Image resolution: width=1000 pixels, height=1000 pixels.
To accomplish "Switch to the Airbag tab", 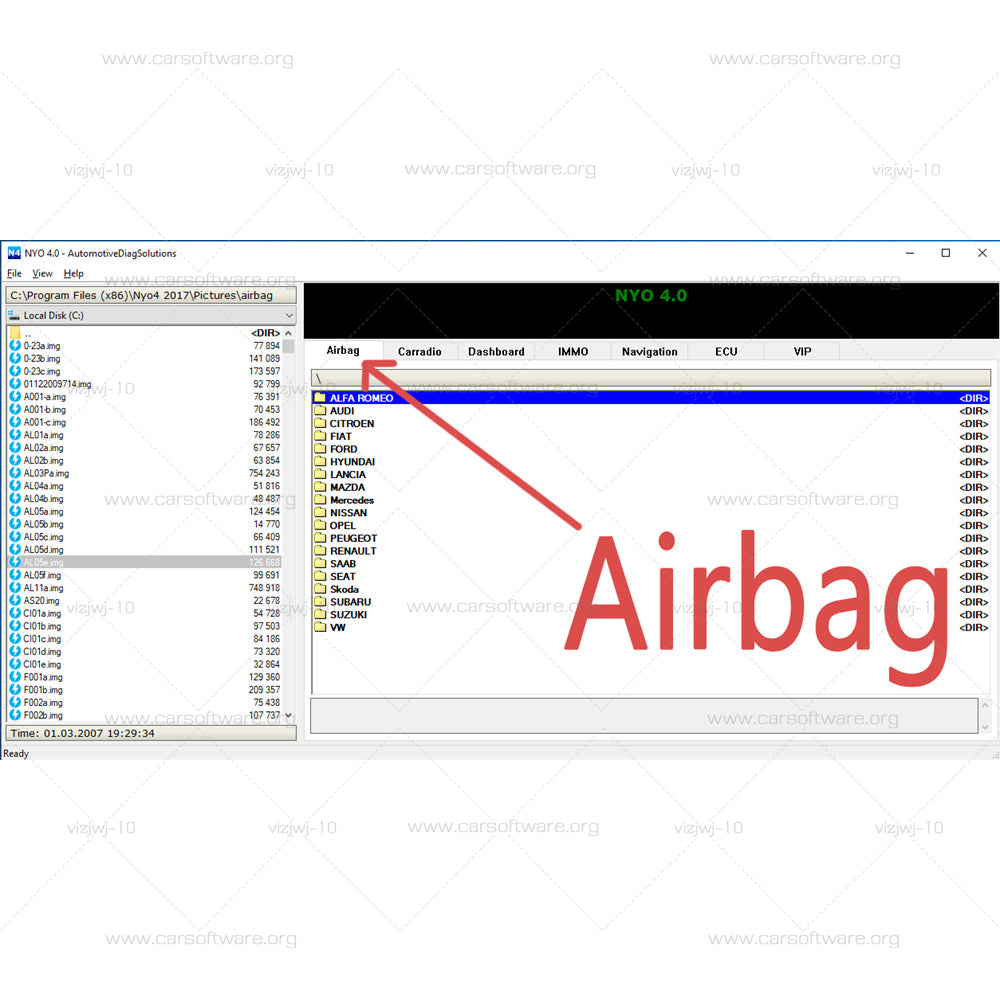I will [343, 350].
